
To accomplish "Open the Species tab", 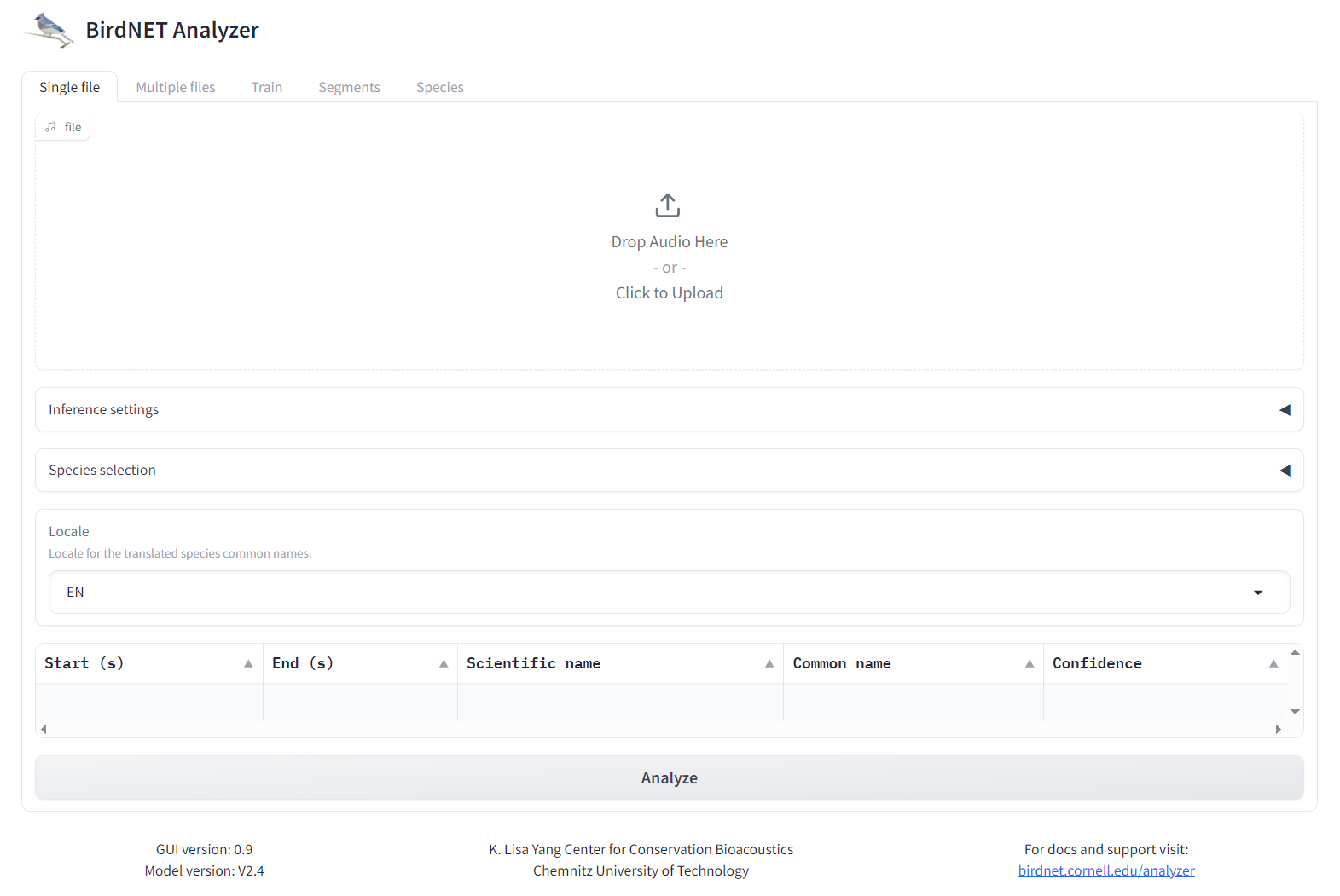I will [440, 87].
